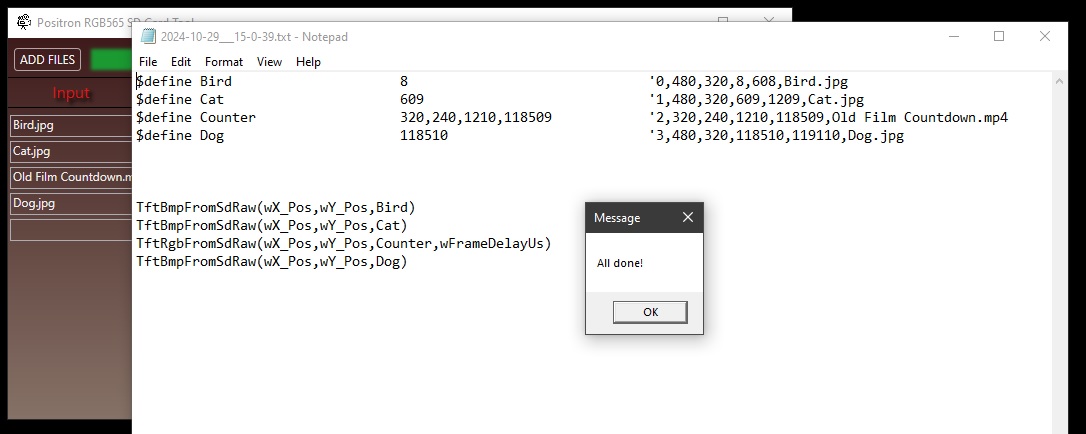The image size is (1086, 434).
Task: Open the Format menu in Notepad
Action: click(224, 62)
